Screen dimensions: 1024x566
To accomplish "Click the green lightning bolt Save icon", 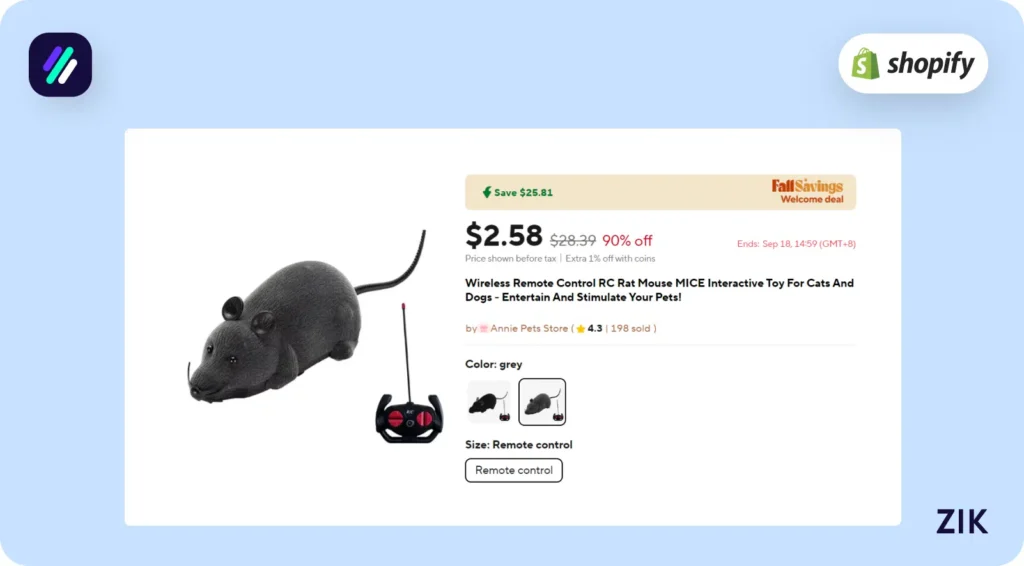I will coord(487,192).
